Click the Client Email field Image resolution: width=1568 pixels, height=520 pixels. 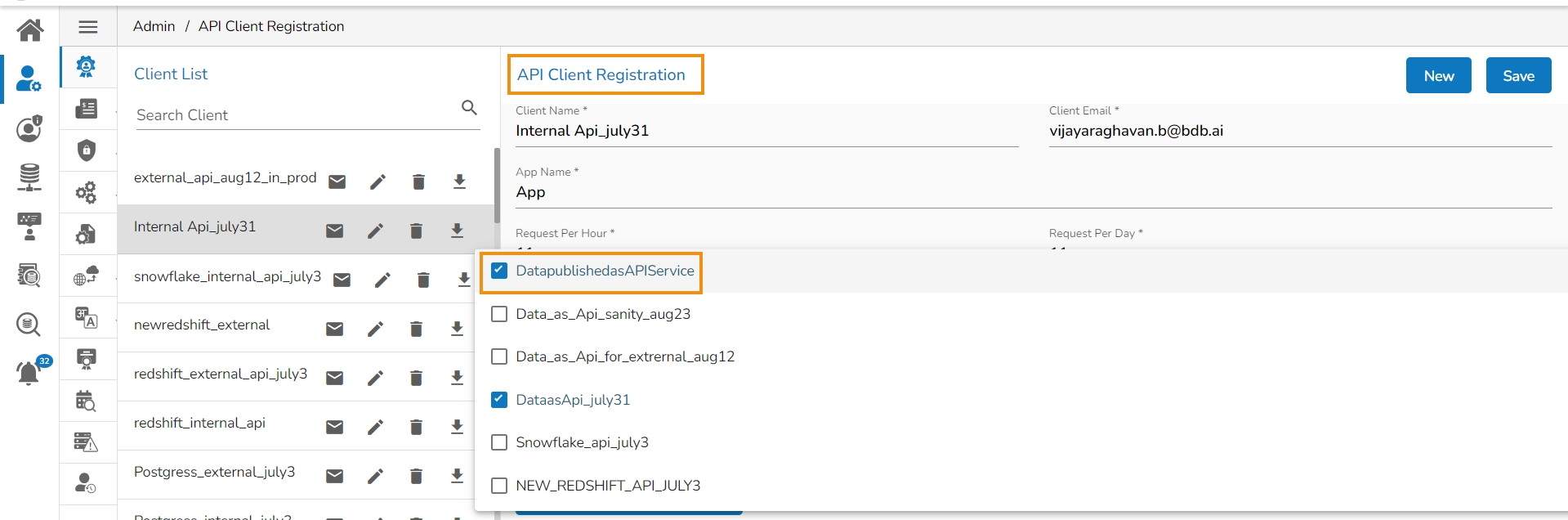(1299, 131)
